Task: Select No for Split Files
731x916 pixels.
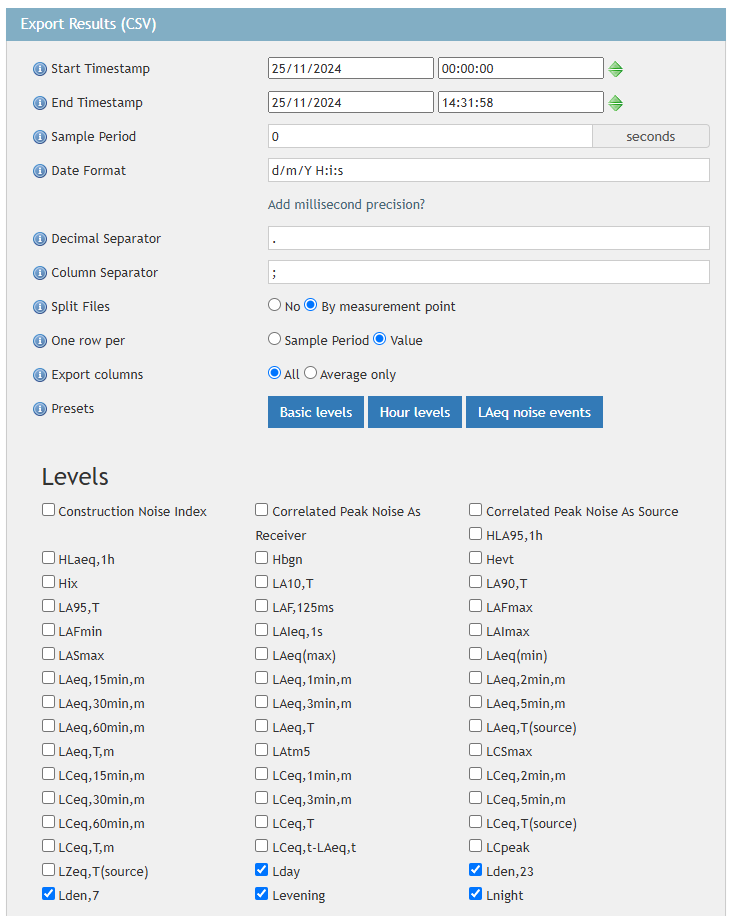Action: tap(275, 306)
